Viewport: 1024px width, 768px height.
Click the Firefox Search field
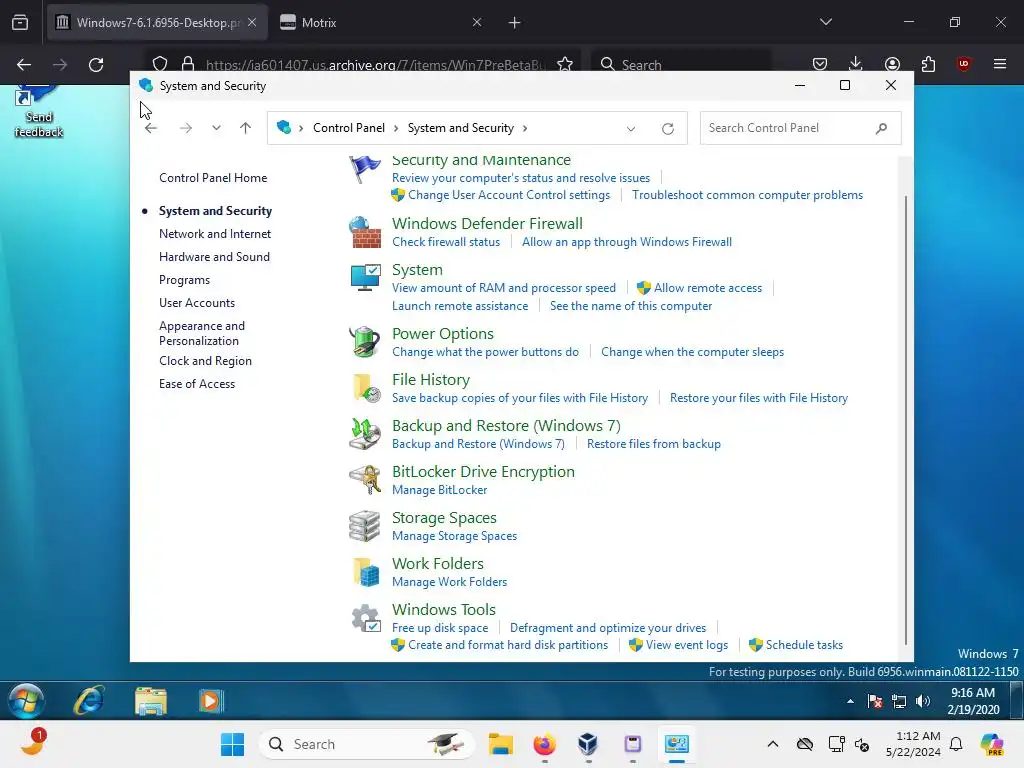[680, 64]
